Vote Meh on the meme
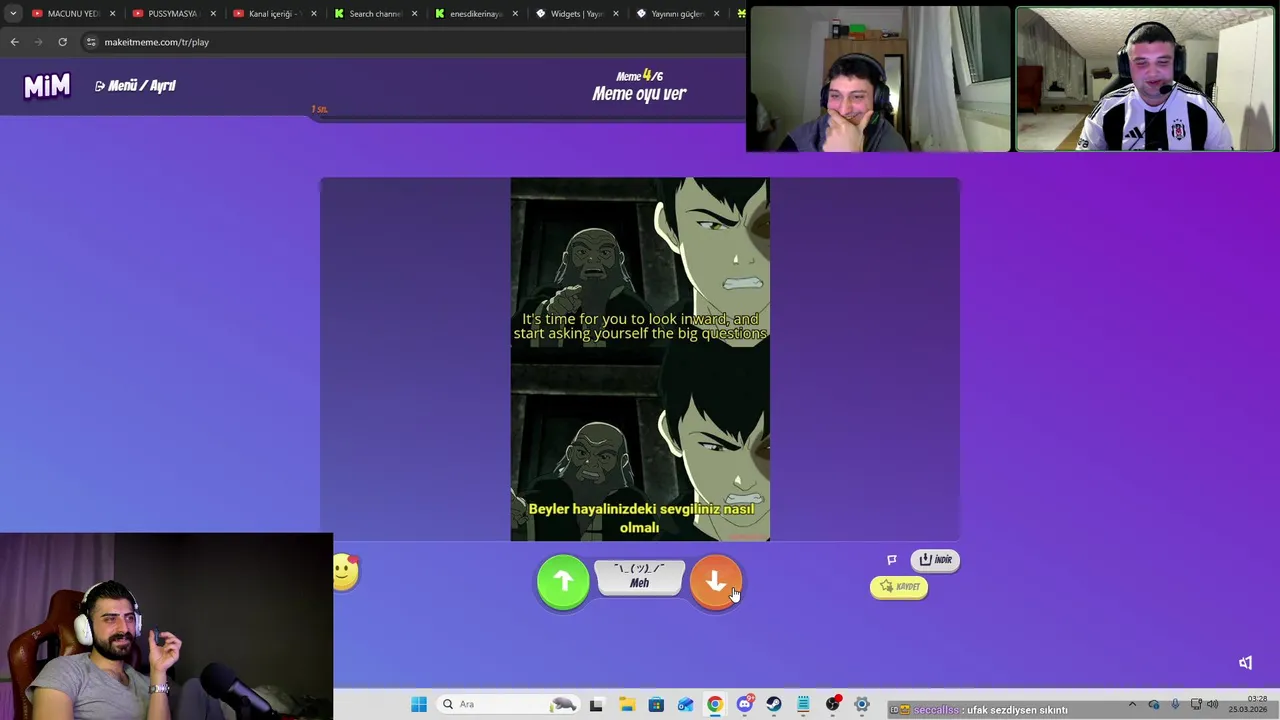The image size is (1280, 720). tap(639, 577)
